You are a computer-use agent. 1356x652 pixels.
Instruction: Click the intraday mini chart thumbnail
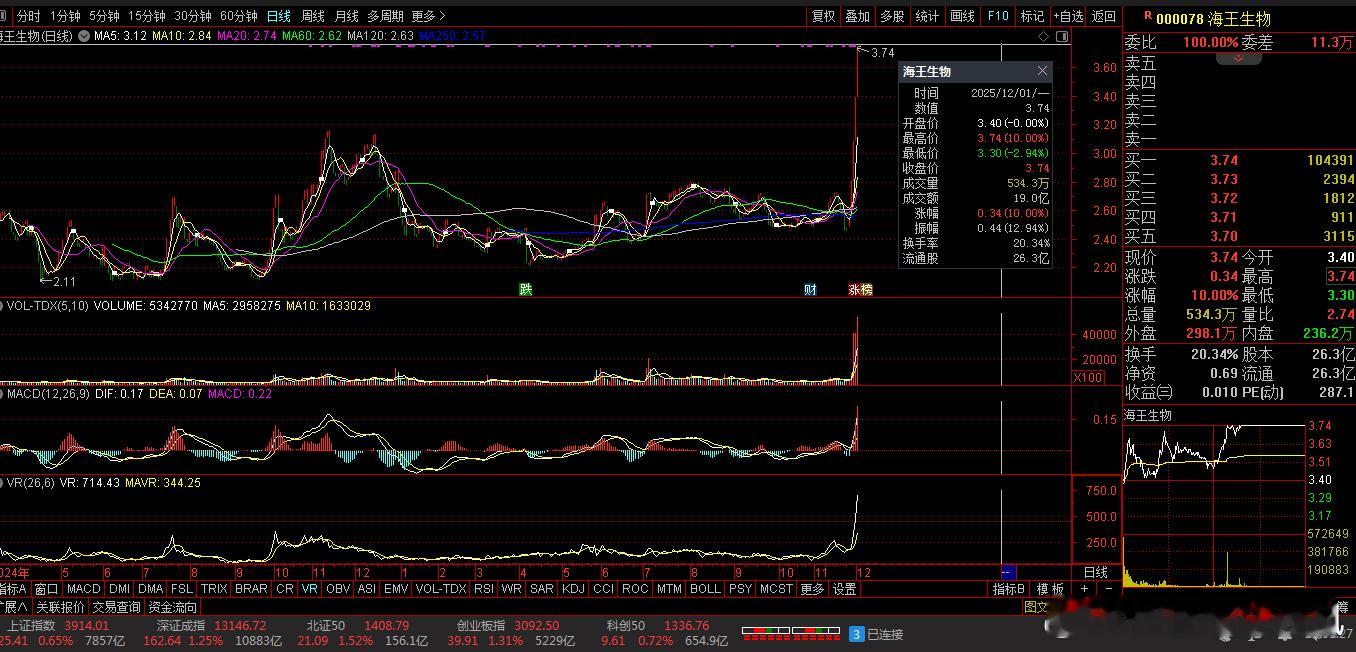[1214, 505]
